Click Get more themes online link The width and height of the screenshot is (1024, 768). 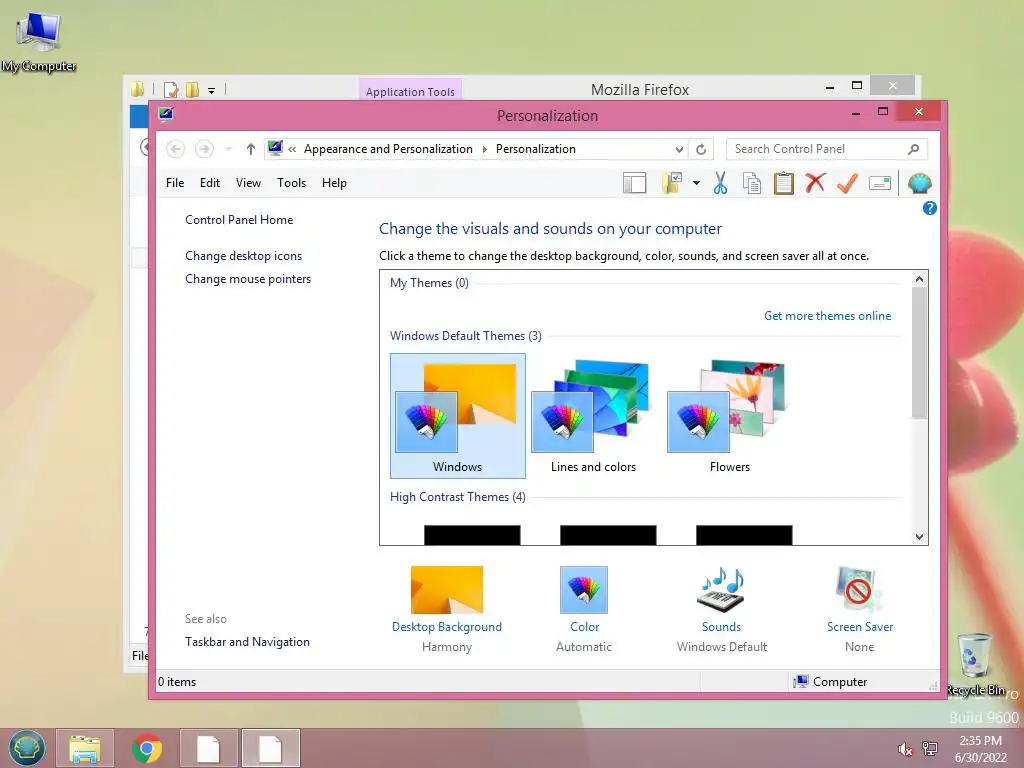(827, 316)
